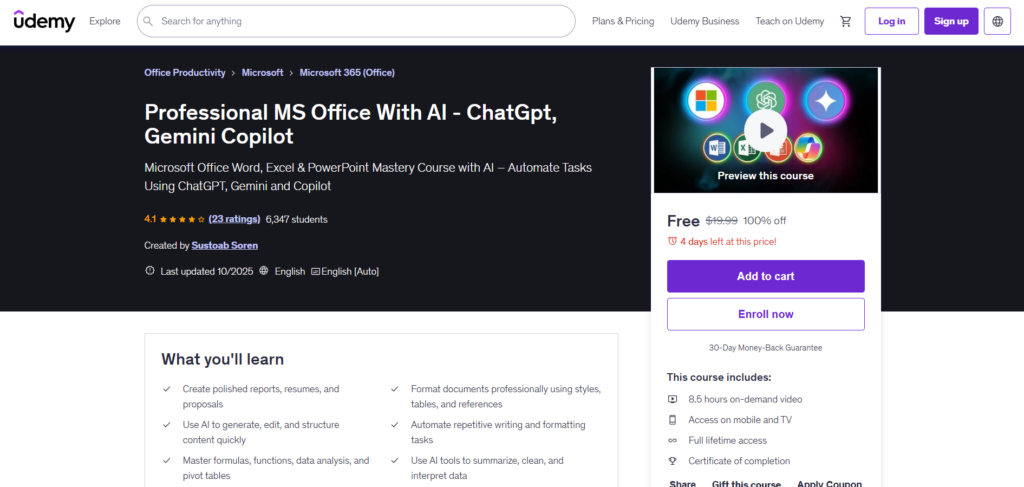Click the star rating icons
The image size is (1024, 487).
tap(182, 219)
